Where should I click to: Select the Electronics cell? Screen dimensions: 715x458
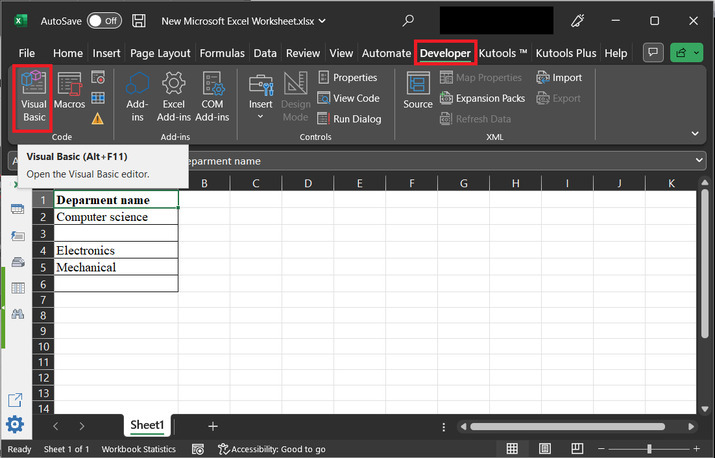(115, 250)
